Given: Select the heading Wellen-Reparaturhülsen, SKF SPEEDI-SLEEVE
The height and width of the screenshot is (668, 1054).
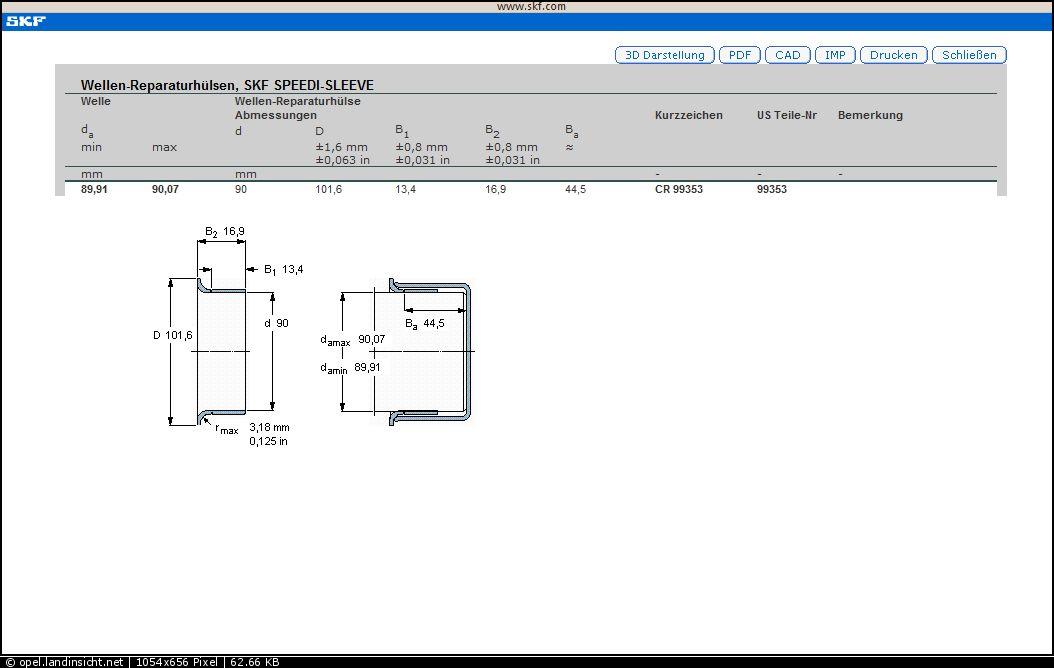Looking at the screenshot, I should pos(227,85).
